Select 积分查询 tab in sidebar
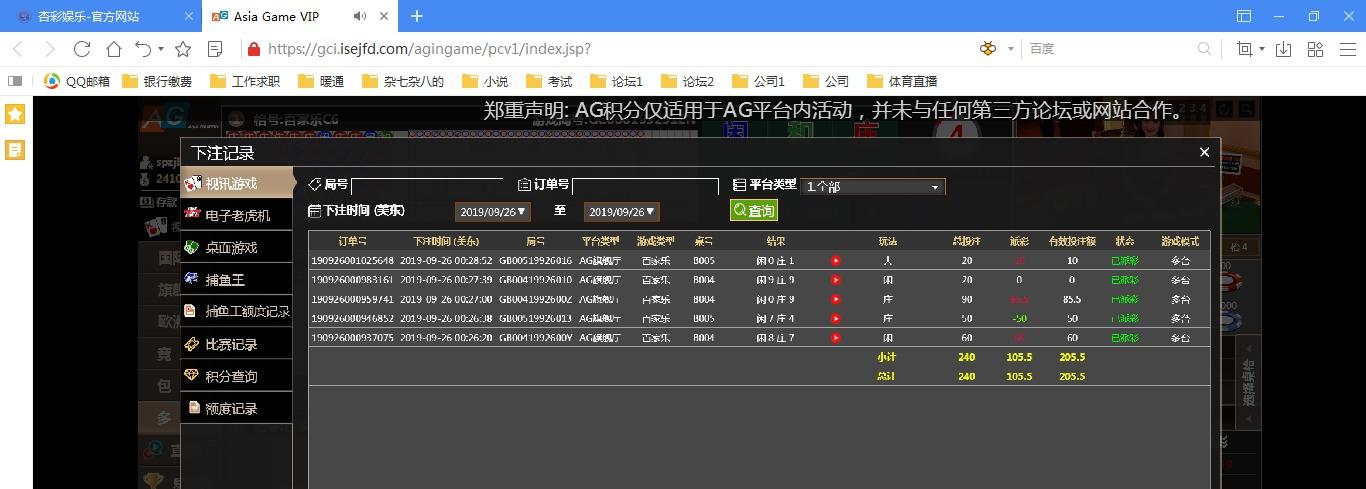This screenshot has height=489, width=1366. click(236, 375)
